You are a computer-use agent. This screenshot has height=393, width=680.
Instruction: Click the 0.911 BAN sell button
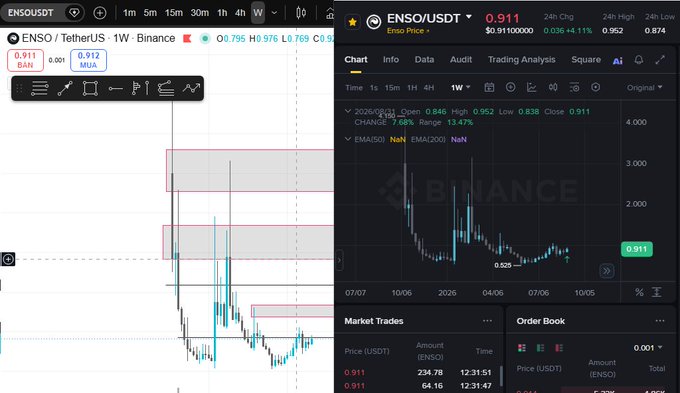pyautogui.click(x=25, y=60)
